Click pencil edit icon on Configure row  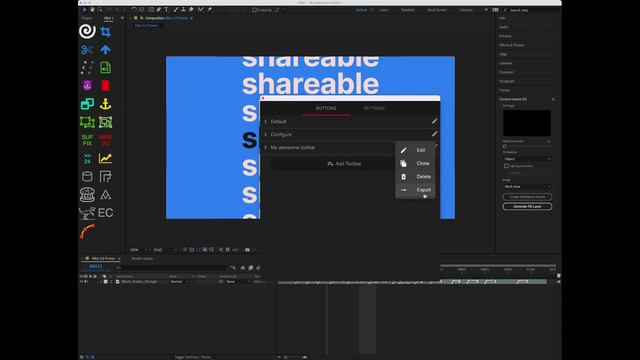(x=434, y=134)
